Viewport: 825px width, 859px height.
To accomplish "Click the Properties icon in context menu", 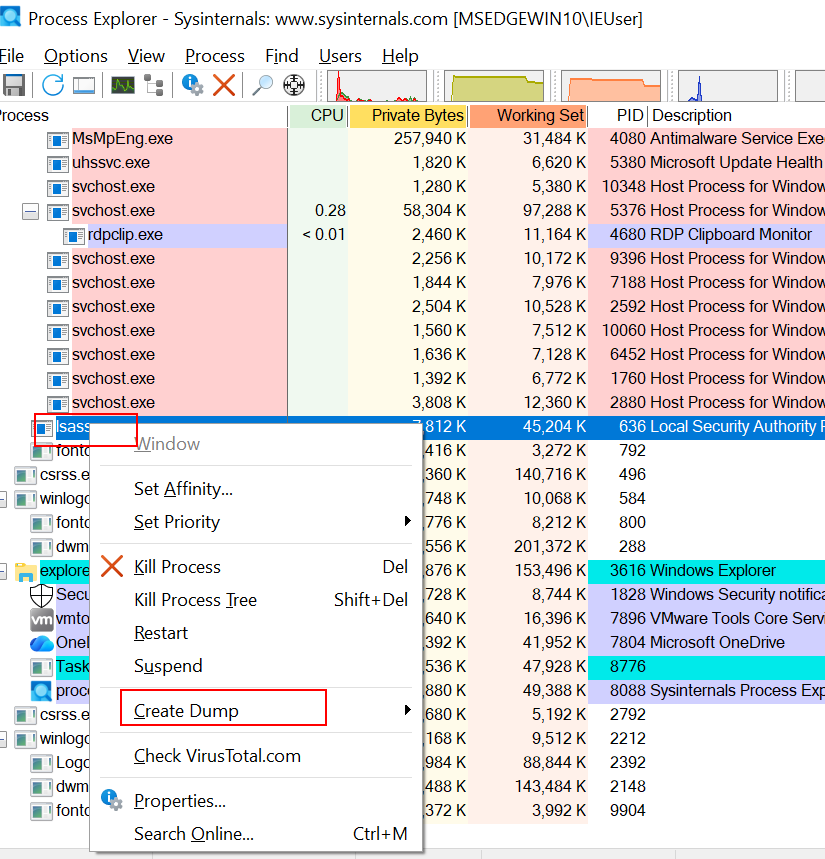I will pos(112,800).
